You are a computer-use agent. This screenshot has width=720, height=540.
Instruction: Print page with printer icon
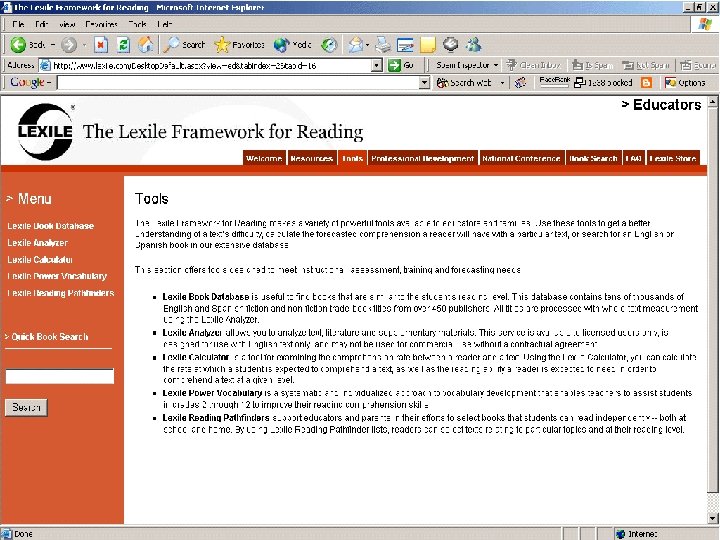click(x=382, y=45)
